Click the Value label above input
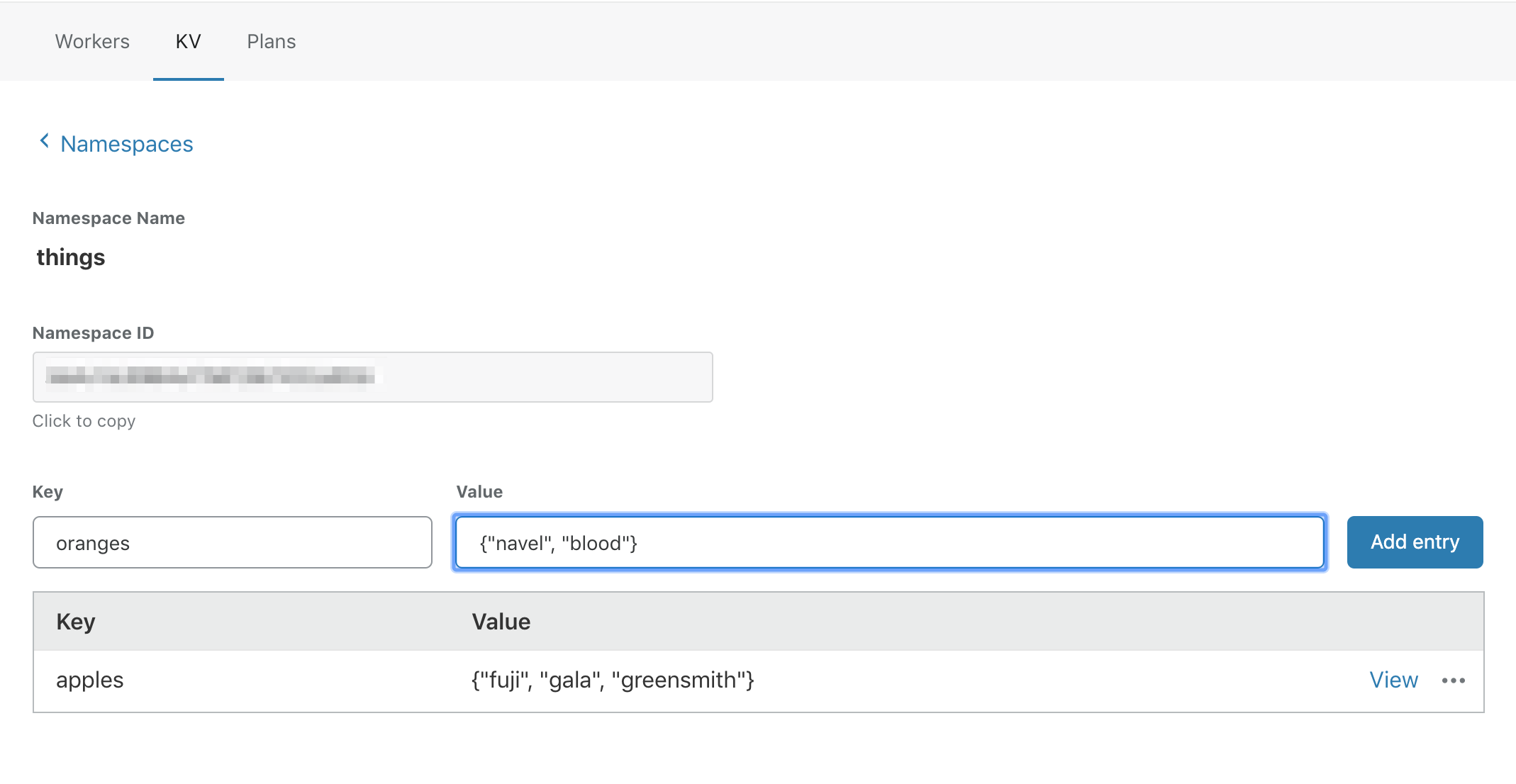 pos(479,492)
